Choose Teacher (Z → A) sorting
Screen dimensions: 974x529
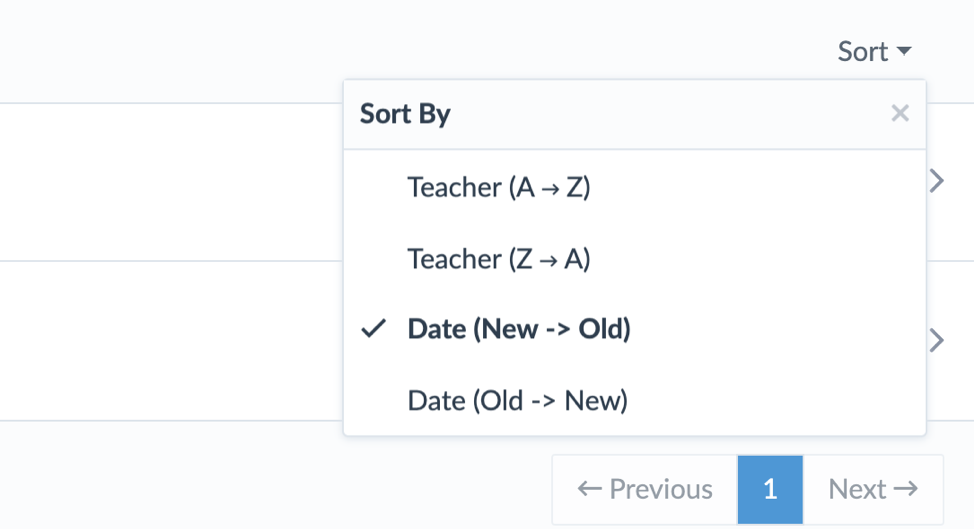499,259
